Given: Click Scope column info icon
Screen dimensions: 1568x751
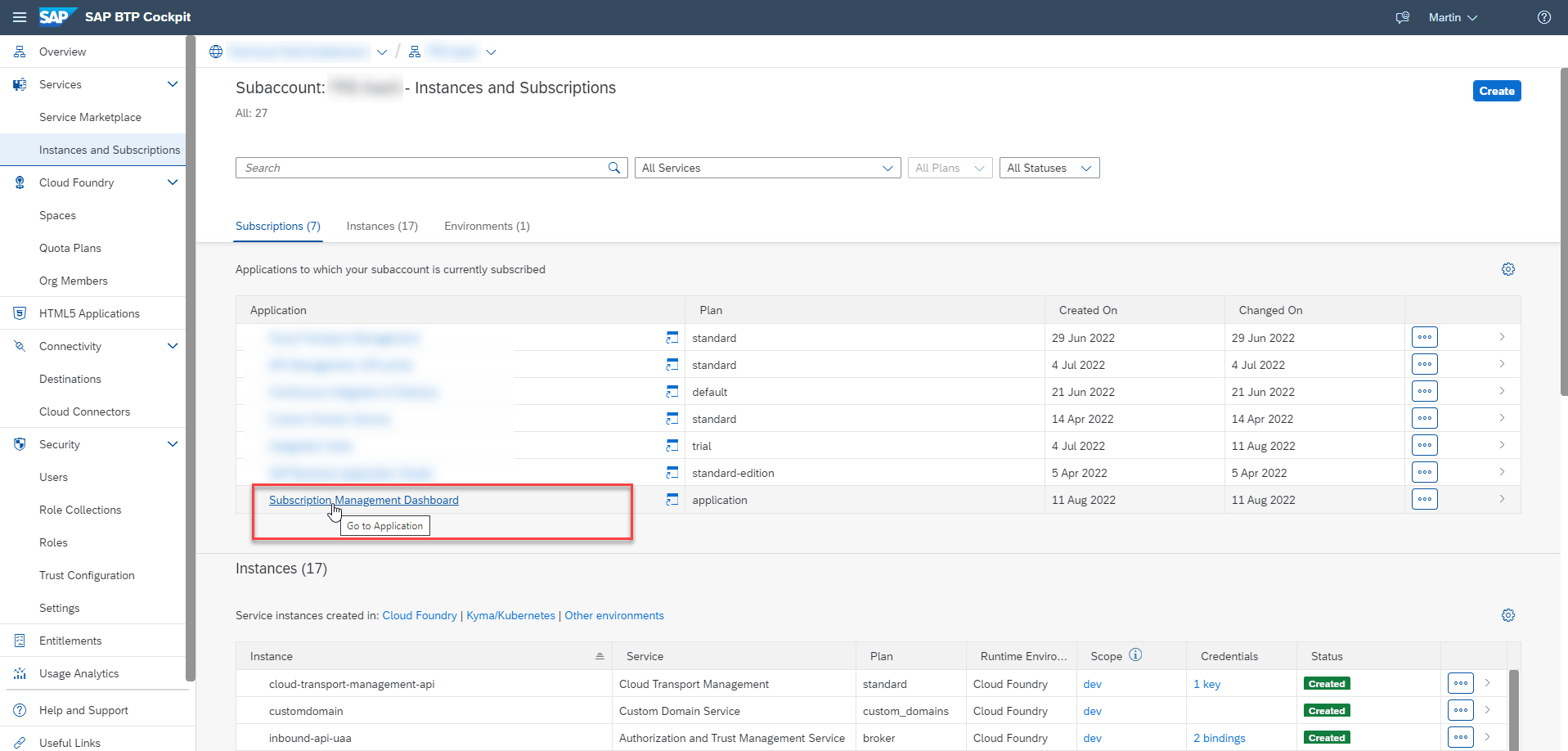Looking at the screenshot, I should [x=1135, y=654].
